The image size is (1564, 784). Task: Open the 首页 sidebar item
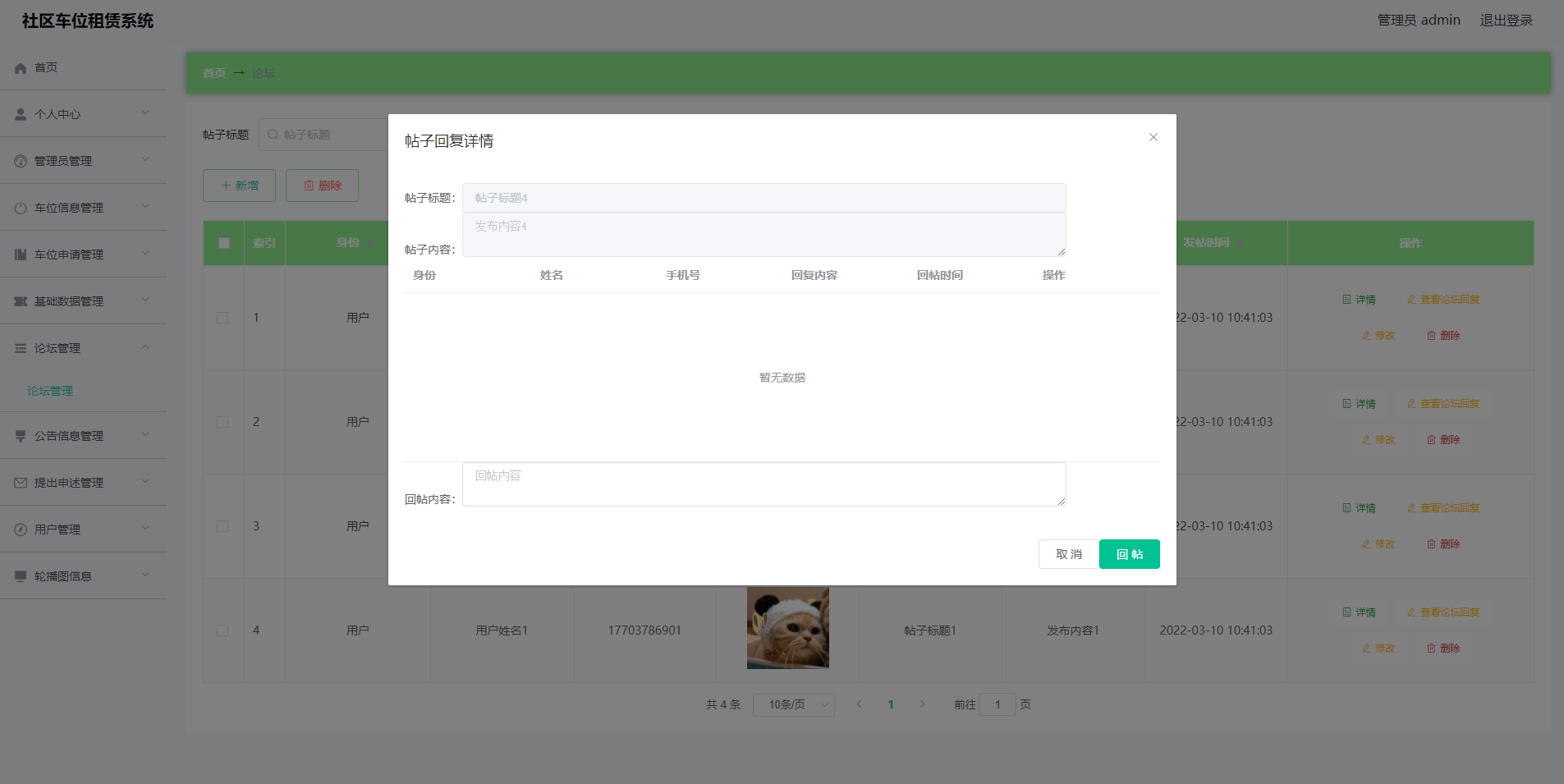[83, 68]
